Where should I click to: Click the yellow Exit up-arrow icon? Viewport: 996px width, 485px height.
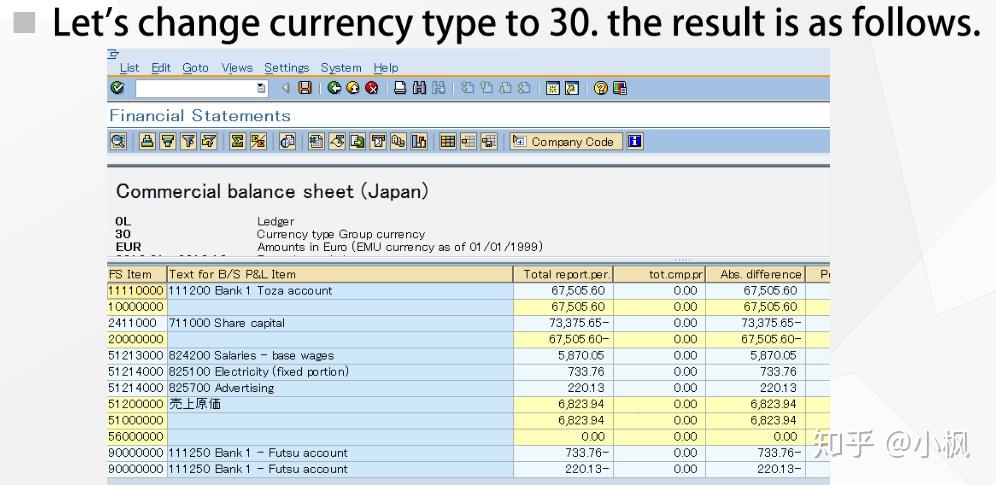[353, 88]
